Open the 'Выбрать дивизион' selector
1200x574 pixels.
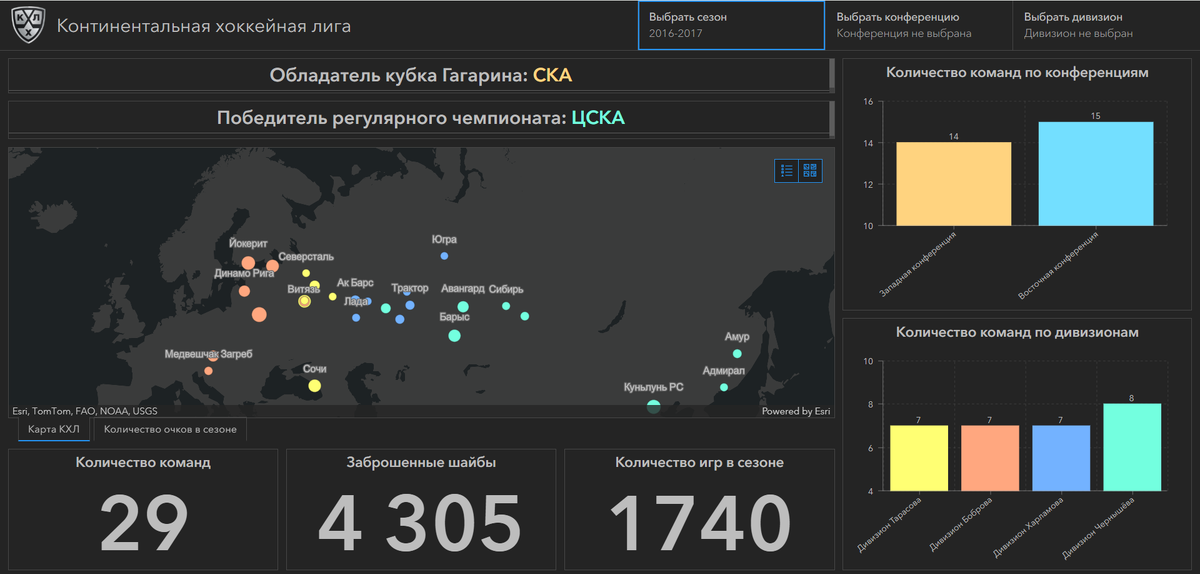pyautogui.click(x=1106, y=25)
